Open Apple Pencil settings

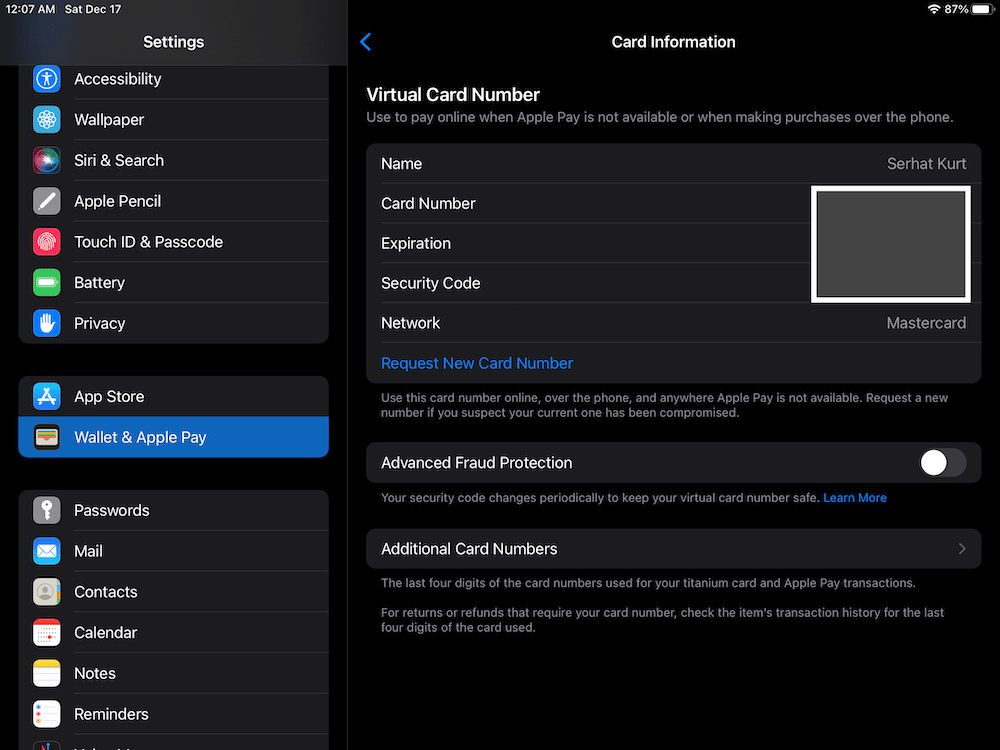pos(173,202)
